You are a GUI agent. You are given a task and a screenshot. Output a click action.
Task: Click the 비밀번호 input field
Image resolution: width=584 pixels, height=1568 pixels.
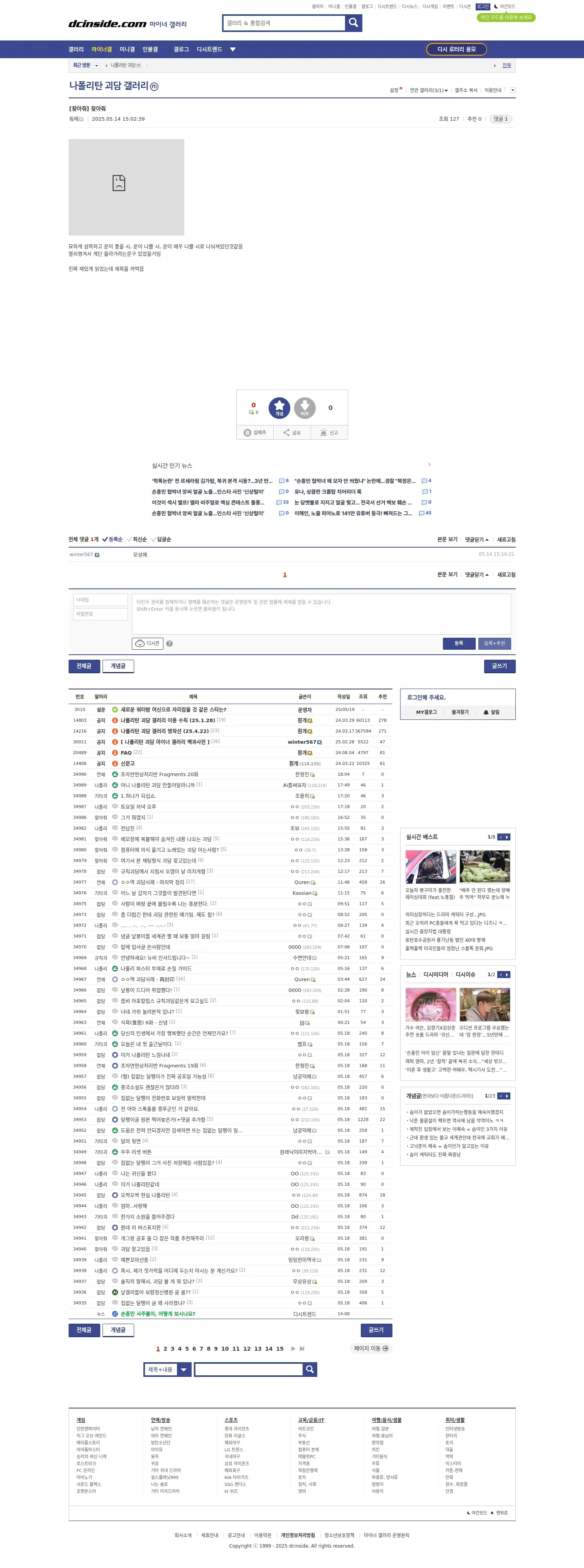101,614
